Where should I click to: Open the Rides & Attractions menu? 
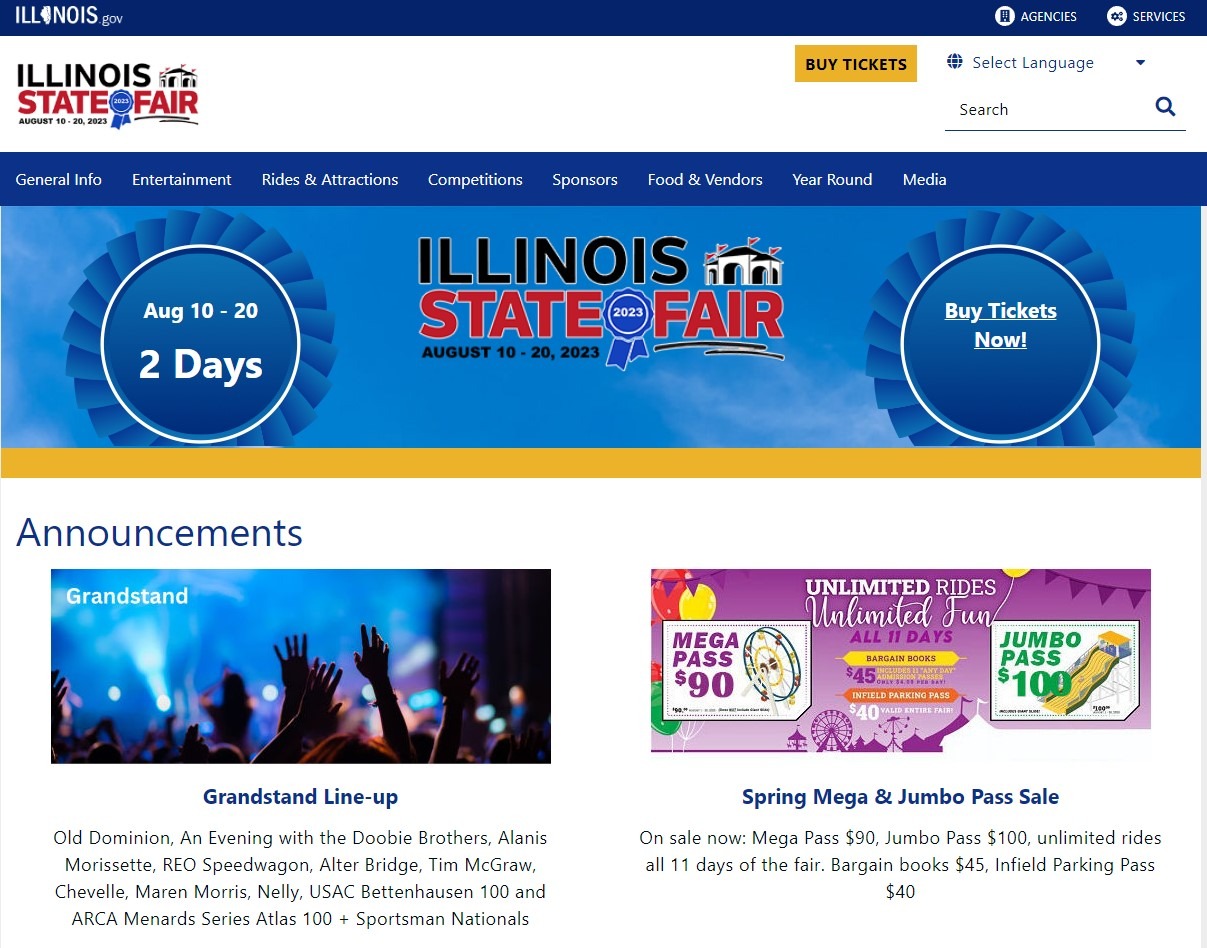coord(330,180)
